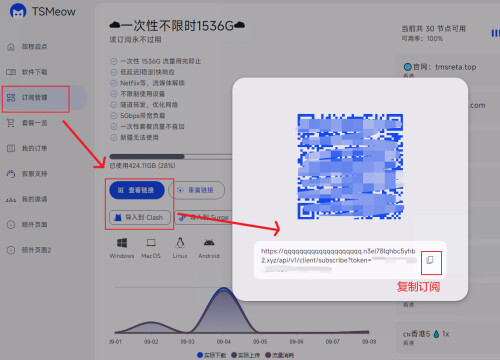Open the 旅程起点 home page in sidebar
The width and height of the screenshot is (500, 360).
34,47
